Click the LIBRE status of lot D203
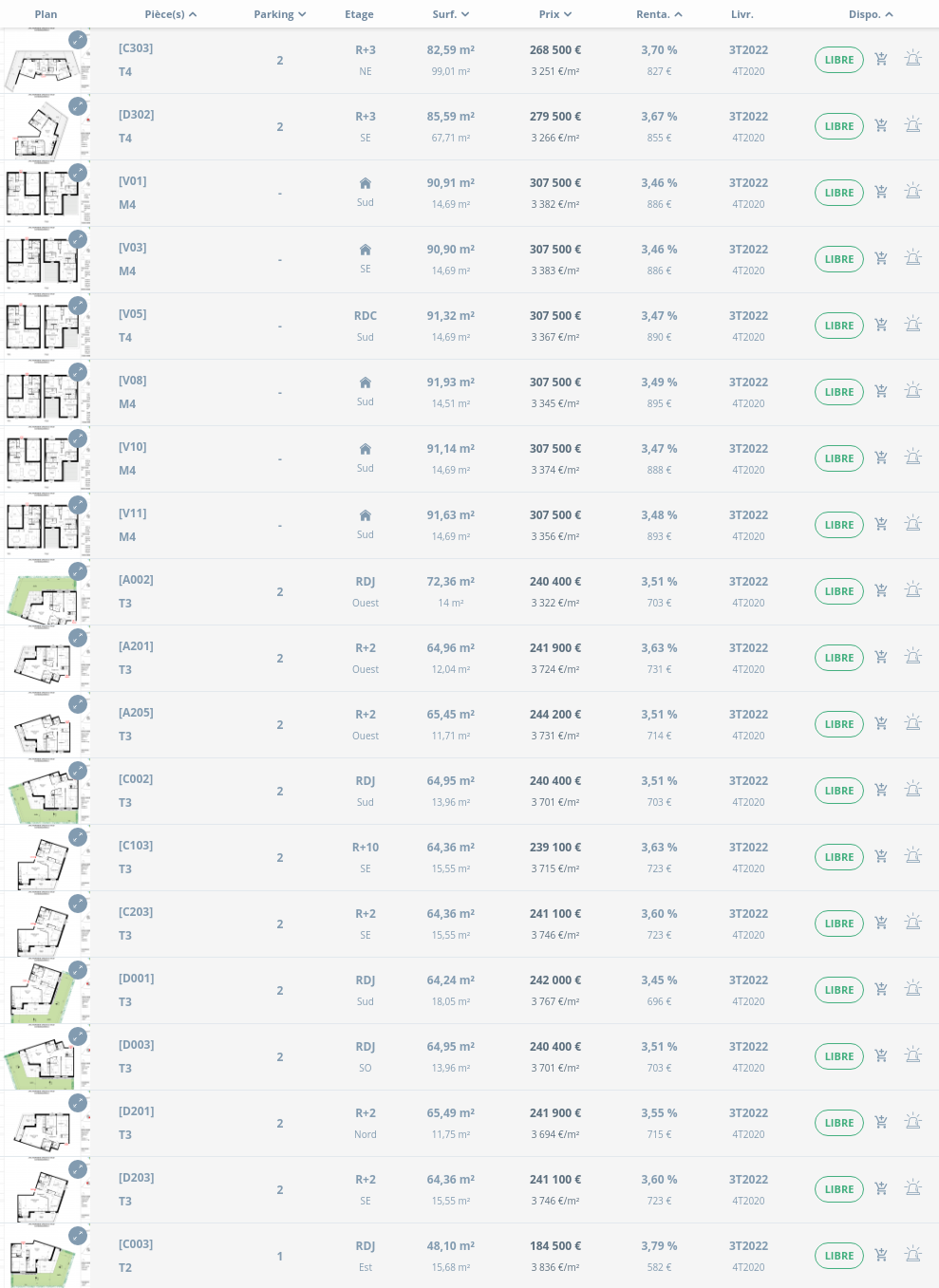 pos(839,1189)
